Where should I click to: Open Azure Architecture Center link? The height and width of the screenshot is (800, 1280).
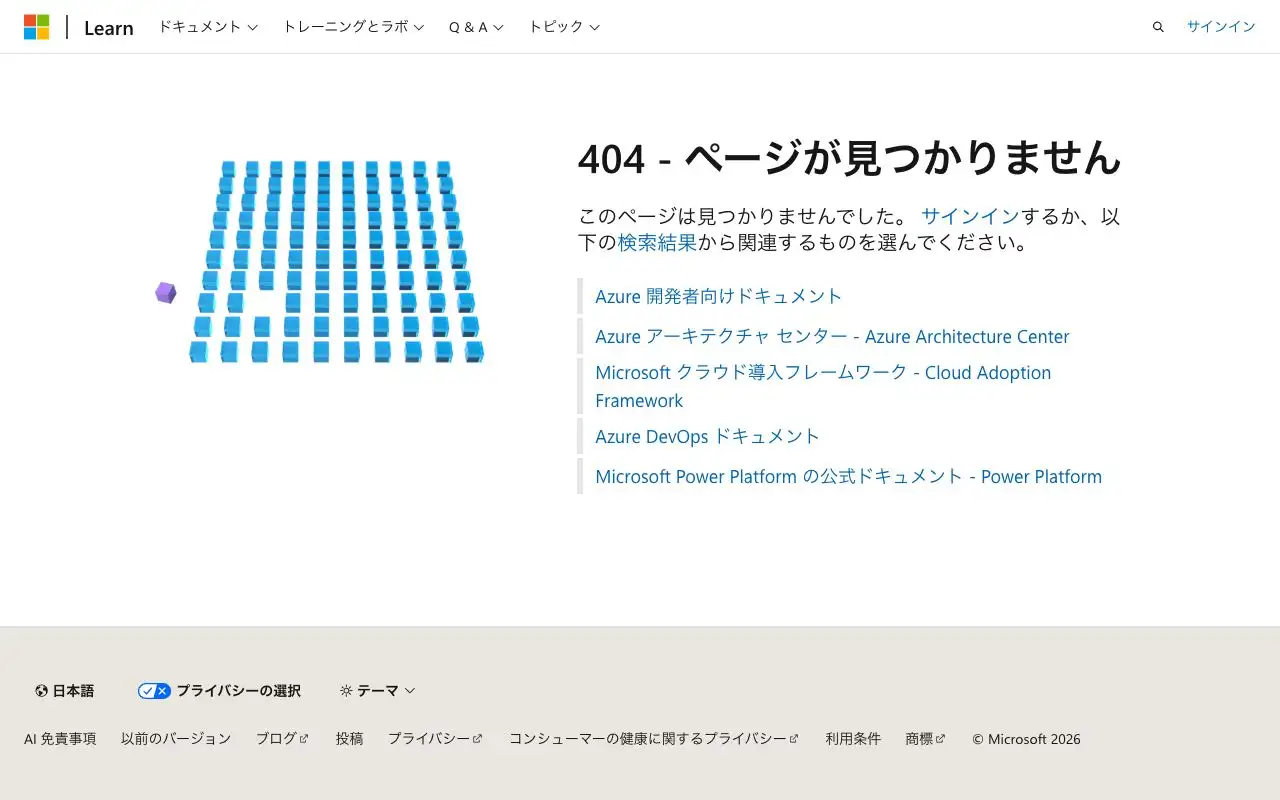click(832, 337)
